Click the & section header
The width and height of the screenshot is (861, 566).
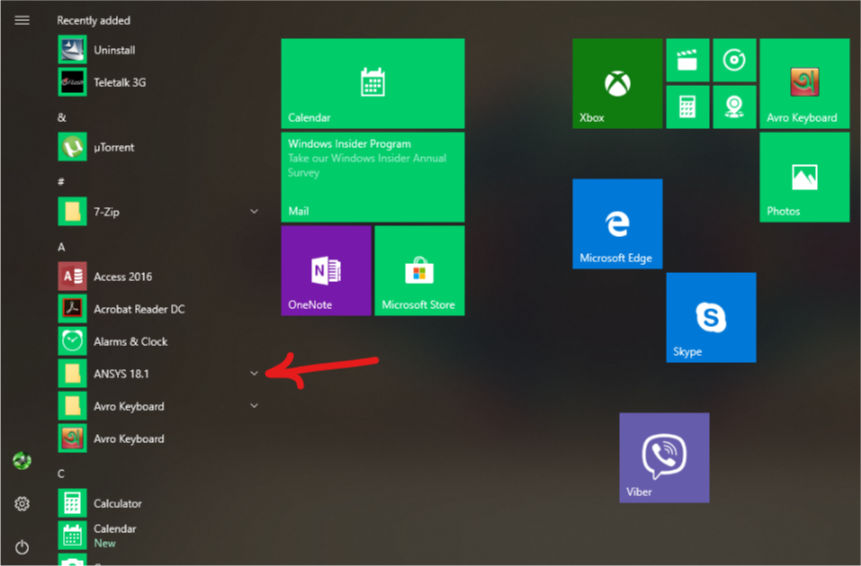(x=62, y=117)
